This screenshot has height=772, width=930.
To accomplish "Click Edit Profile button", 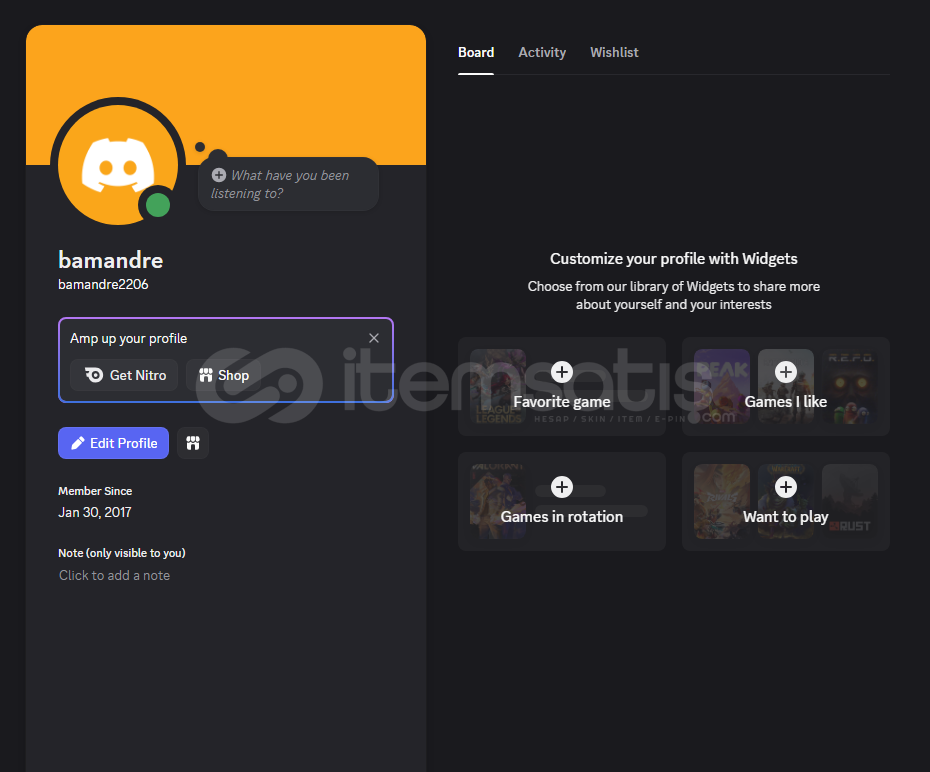I will click(113, 443).
